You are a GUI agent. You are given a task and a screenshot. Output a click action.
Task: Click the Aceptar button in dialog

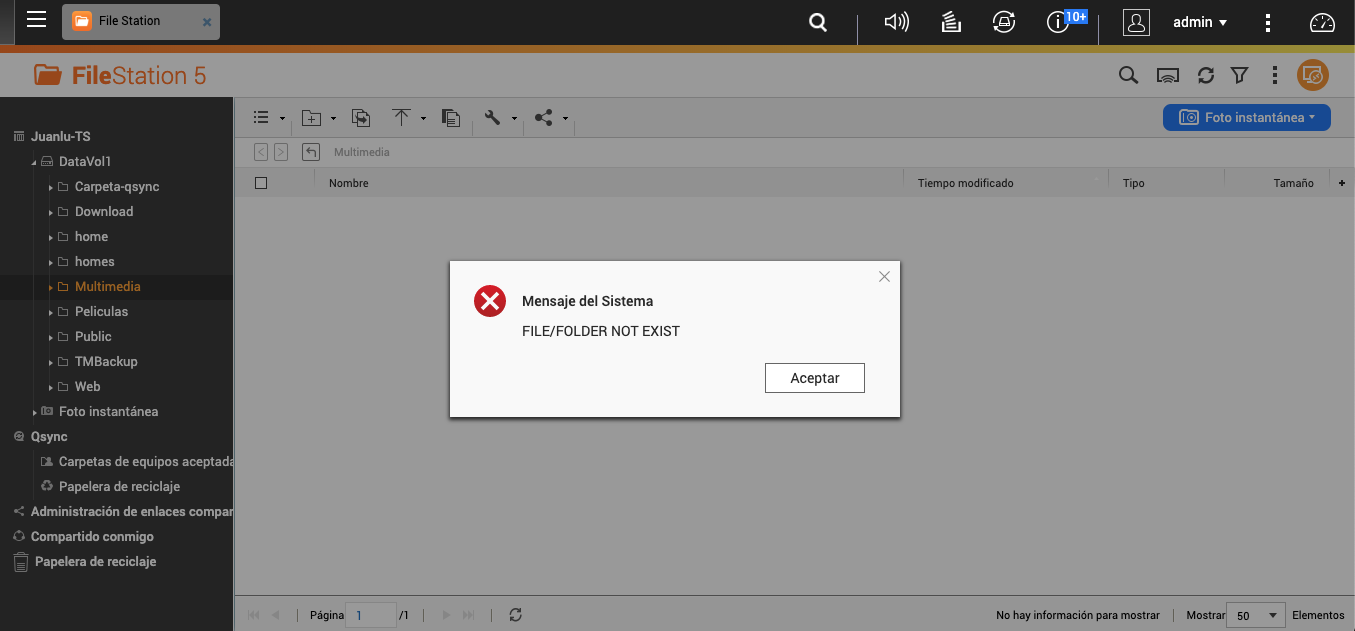[814, 378]
